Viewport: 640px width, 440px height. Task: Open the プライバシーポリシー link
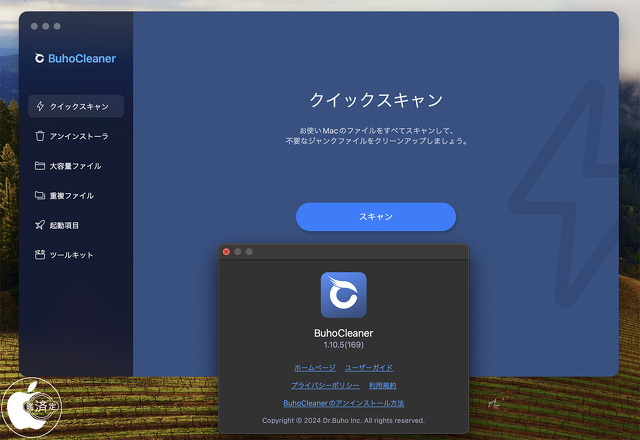(325, 385)
